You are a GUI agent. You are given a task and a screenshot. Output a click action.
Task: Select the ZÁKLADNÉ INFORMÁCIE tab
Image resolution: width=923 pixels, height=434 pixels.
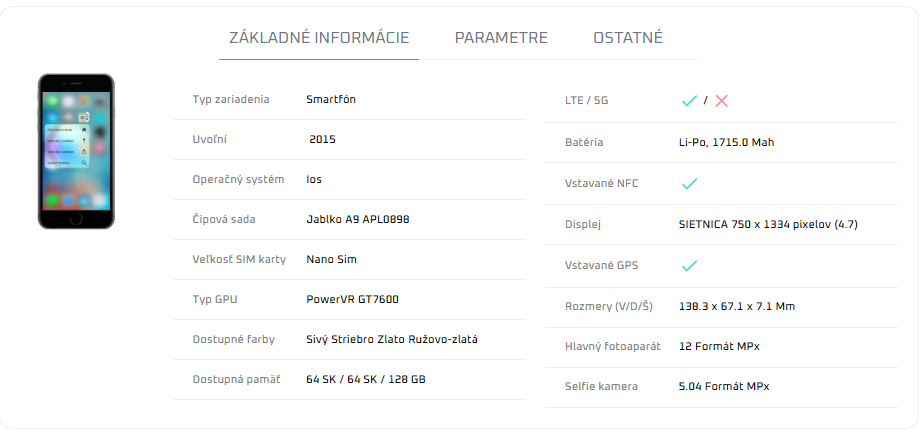pos(319,38)
